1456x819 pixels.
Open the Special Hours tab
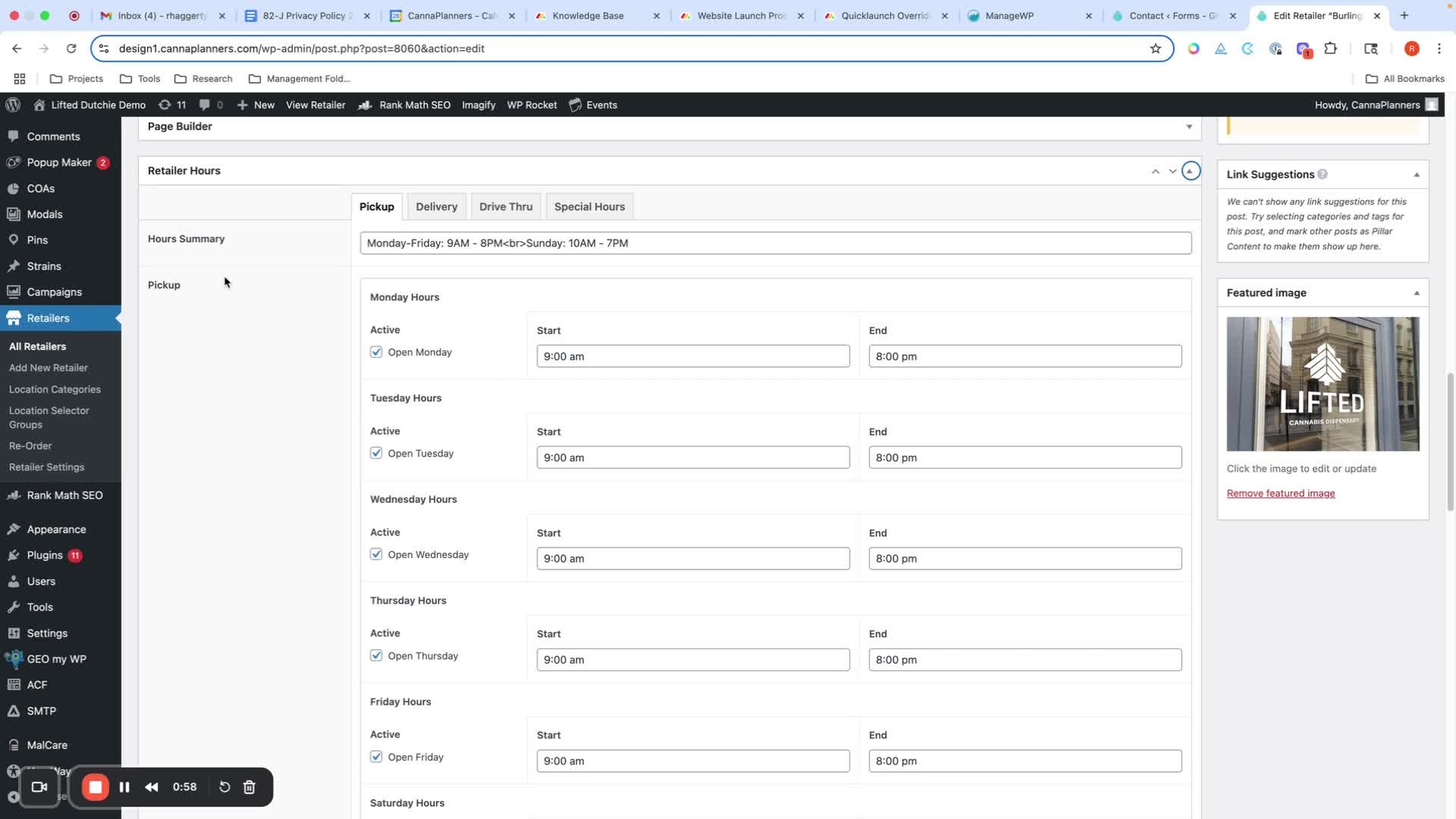click(589, 206)
